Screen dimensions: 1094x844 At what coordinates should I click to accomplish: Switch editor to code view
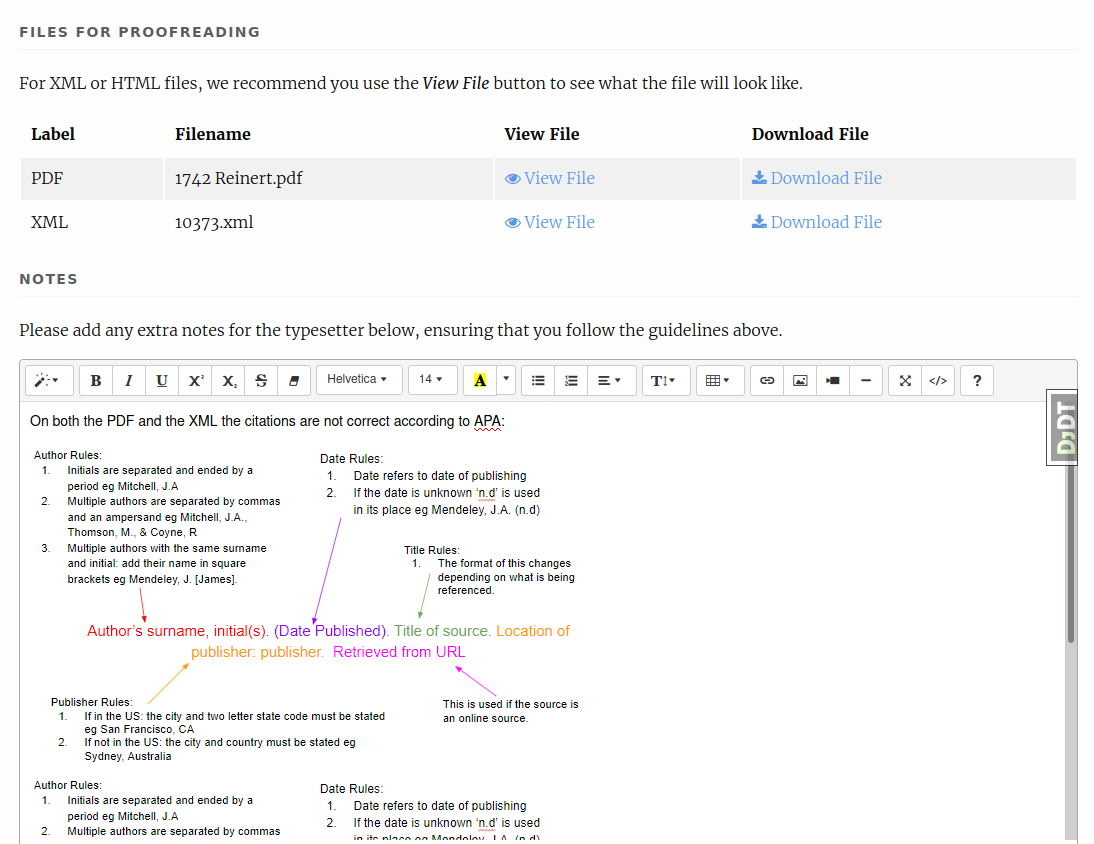[938, 380]
